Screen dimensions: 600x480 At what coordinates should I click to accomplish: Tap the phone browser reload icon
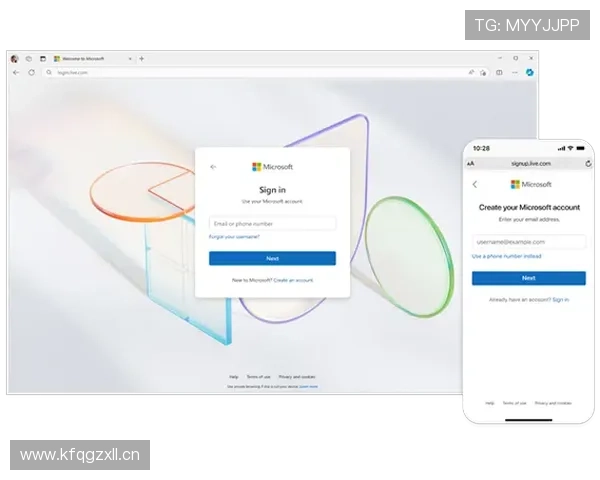tap(588, 163)
